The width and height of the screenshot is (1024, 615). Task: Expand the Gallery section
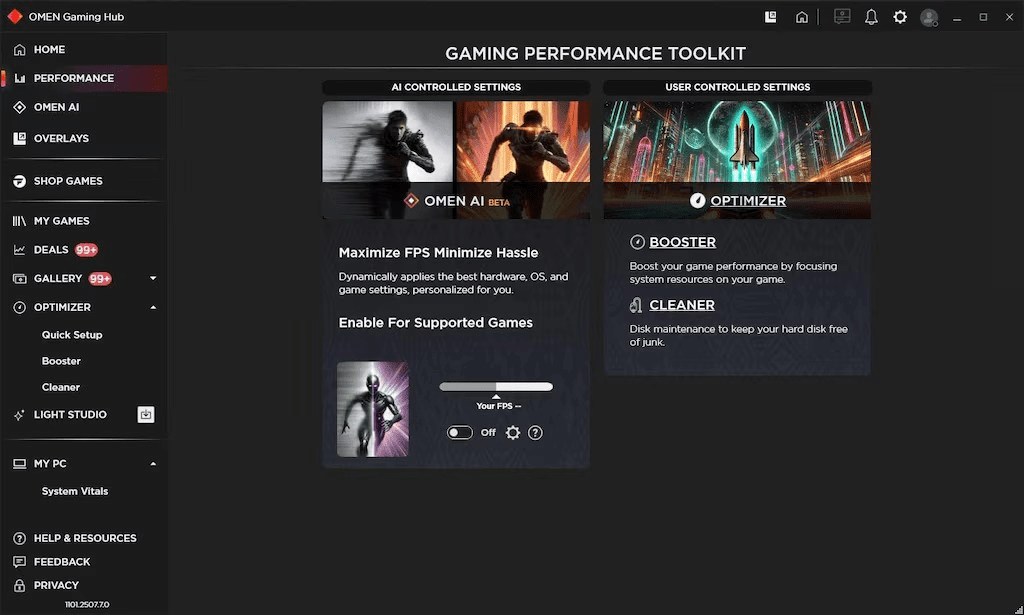point(153,278)
